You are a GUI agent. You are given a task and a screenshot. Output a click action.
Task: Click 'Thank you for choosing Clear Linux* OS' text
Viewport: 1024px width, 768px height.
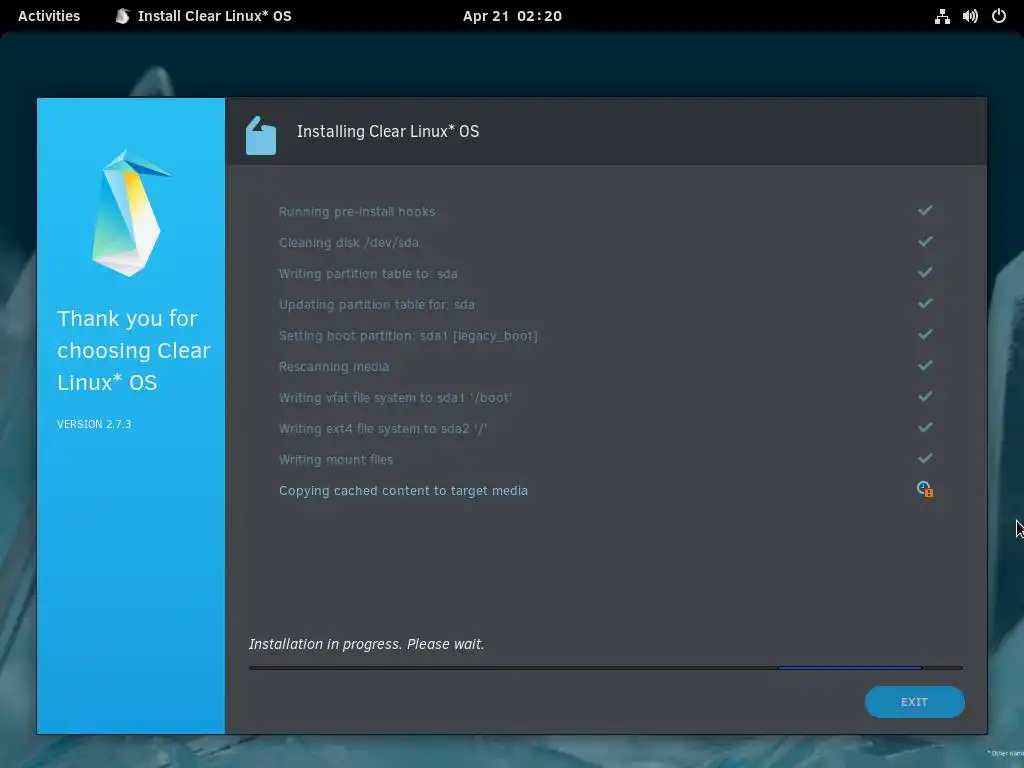point(133,351)
